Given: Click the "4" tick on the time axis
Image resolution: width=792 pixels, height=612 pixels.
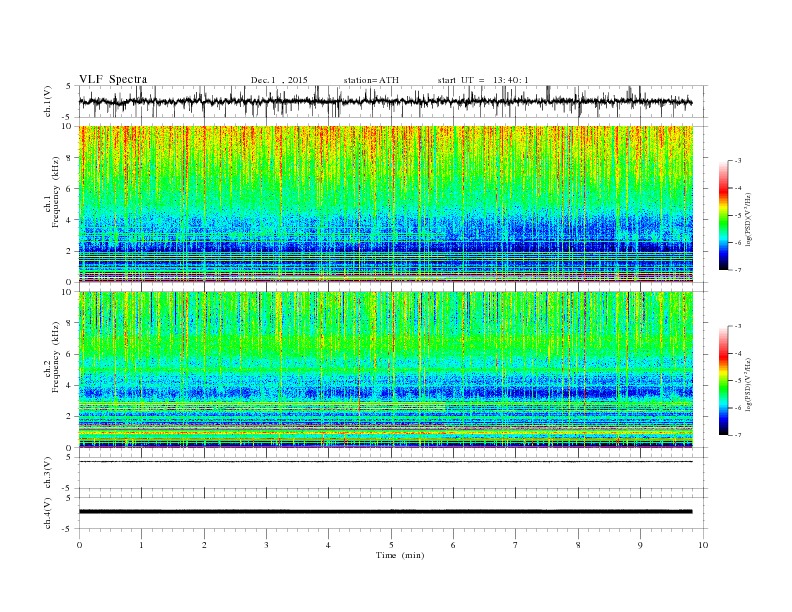Looking at the screenshot, I should (x=328, y=545).
